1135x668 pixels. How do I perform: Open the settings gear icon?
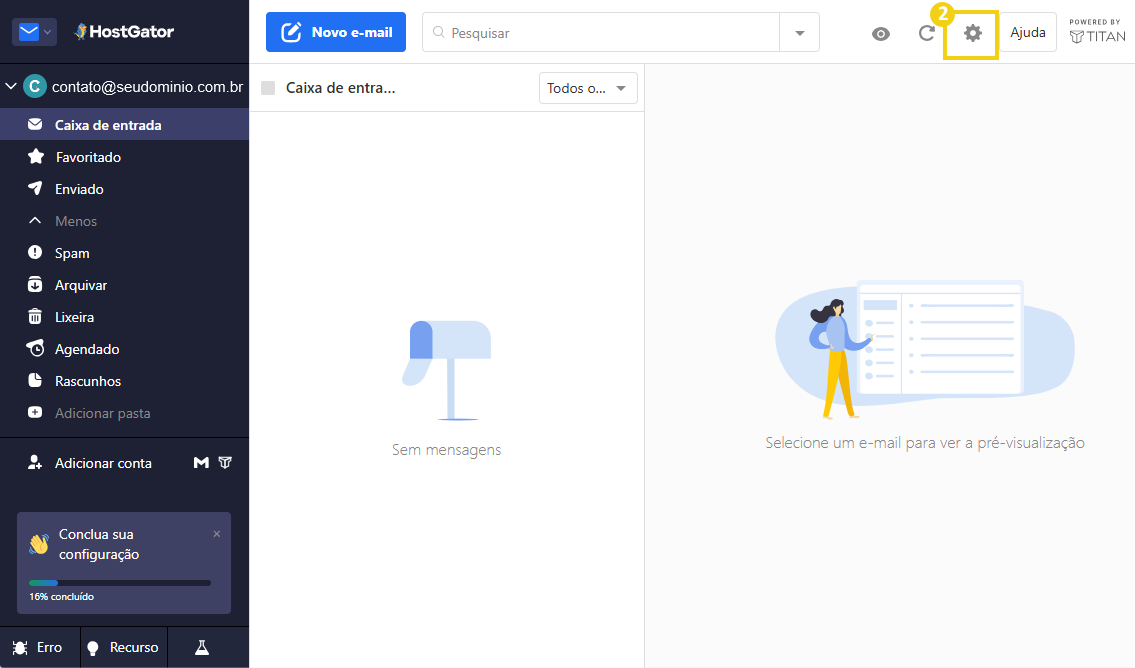tap(970, 32)
